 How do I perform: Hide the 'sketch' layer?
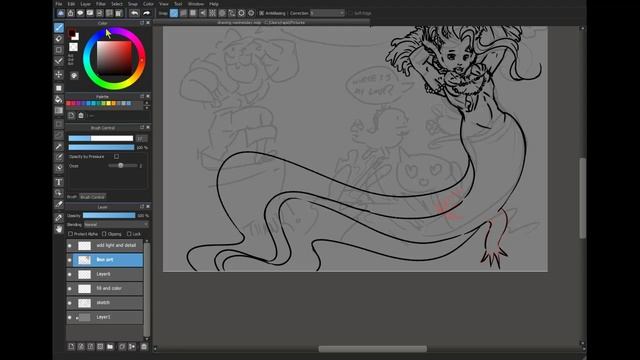point(69,303)
